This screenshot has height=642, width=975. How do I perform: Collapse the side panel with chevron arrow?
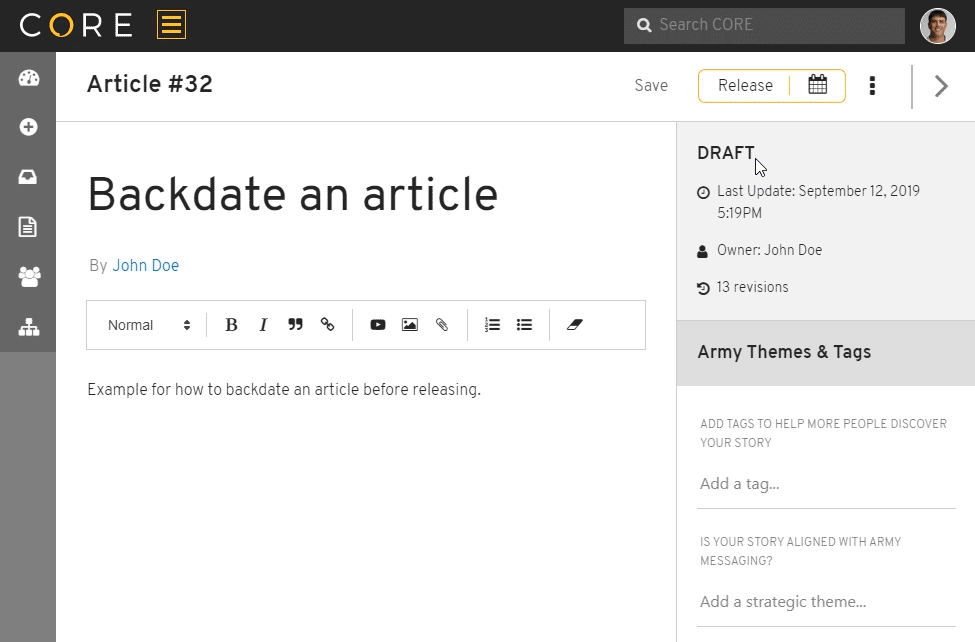pyautogui.click(x=941, y=86)
